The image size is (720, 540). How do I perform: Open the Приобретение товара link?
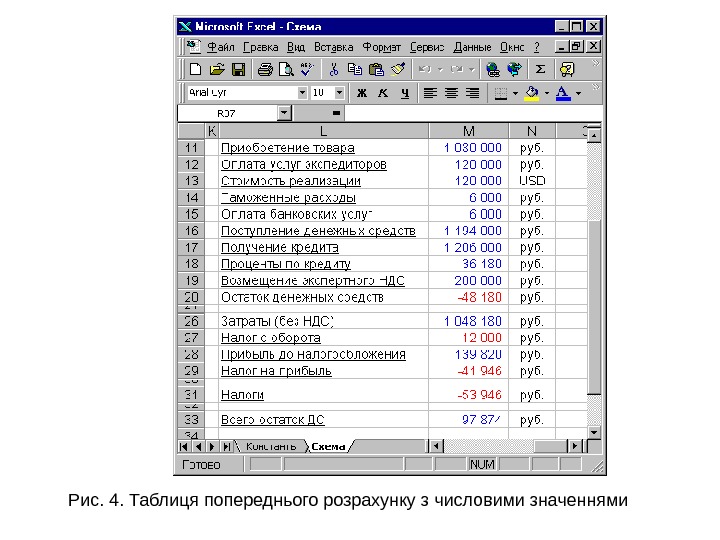pyautogui.click(x=287, y=148)
